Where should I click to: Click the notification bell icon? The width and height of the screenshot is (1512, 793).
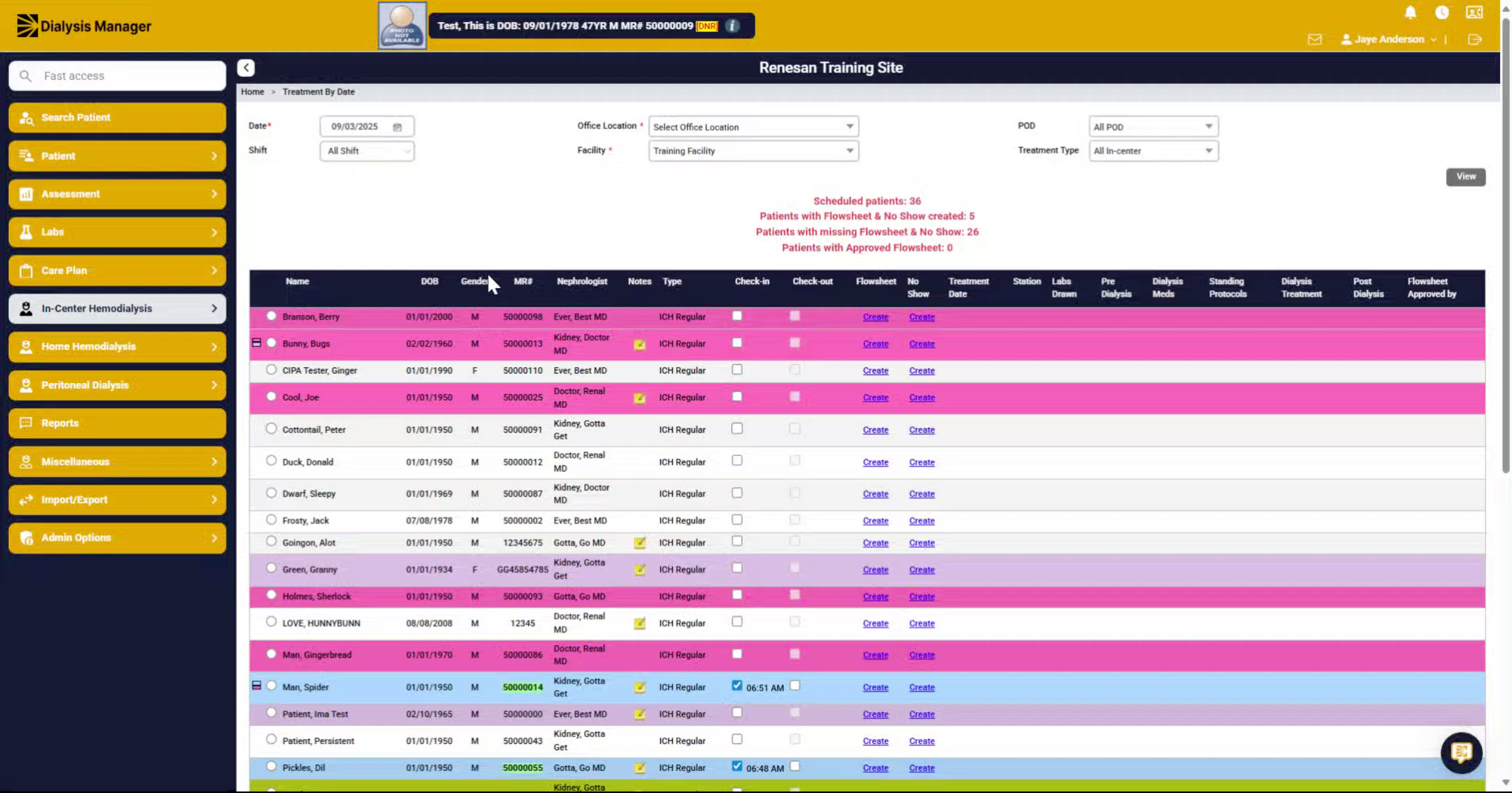1410,13
